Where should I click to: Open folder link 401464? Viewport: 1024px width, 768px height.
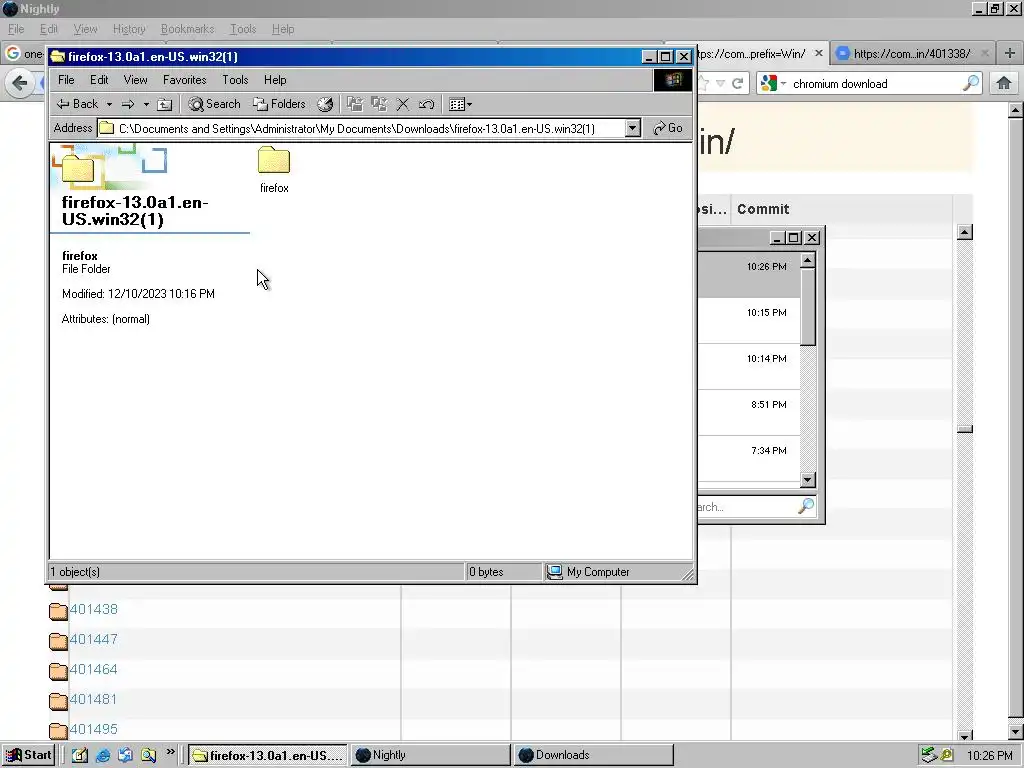(x=93, y=669)
